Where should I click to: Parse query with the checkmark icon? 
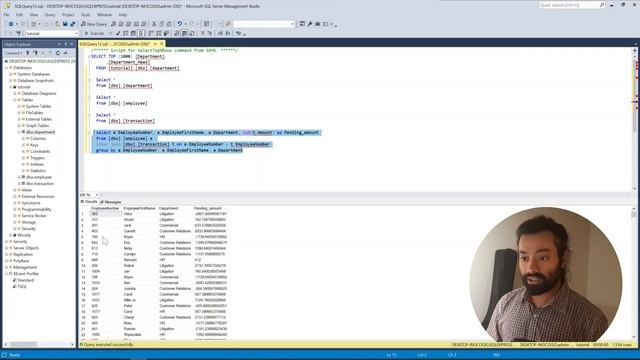point(118,33)
